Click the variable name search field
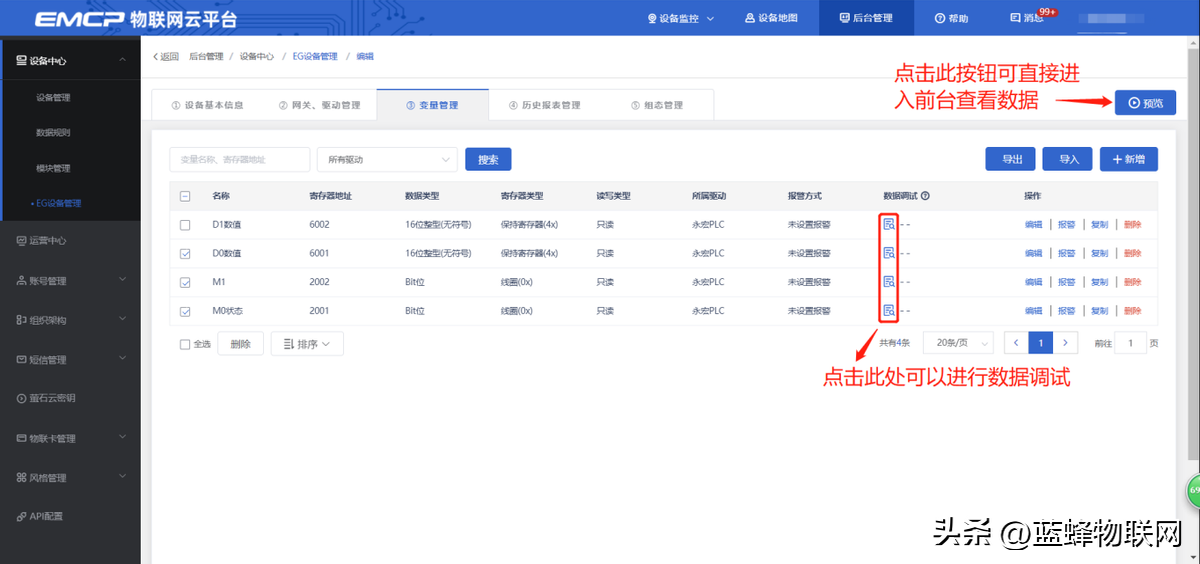Image resolution: width=1200 pixels, height=564 pixels. tap(239, 159)
